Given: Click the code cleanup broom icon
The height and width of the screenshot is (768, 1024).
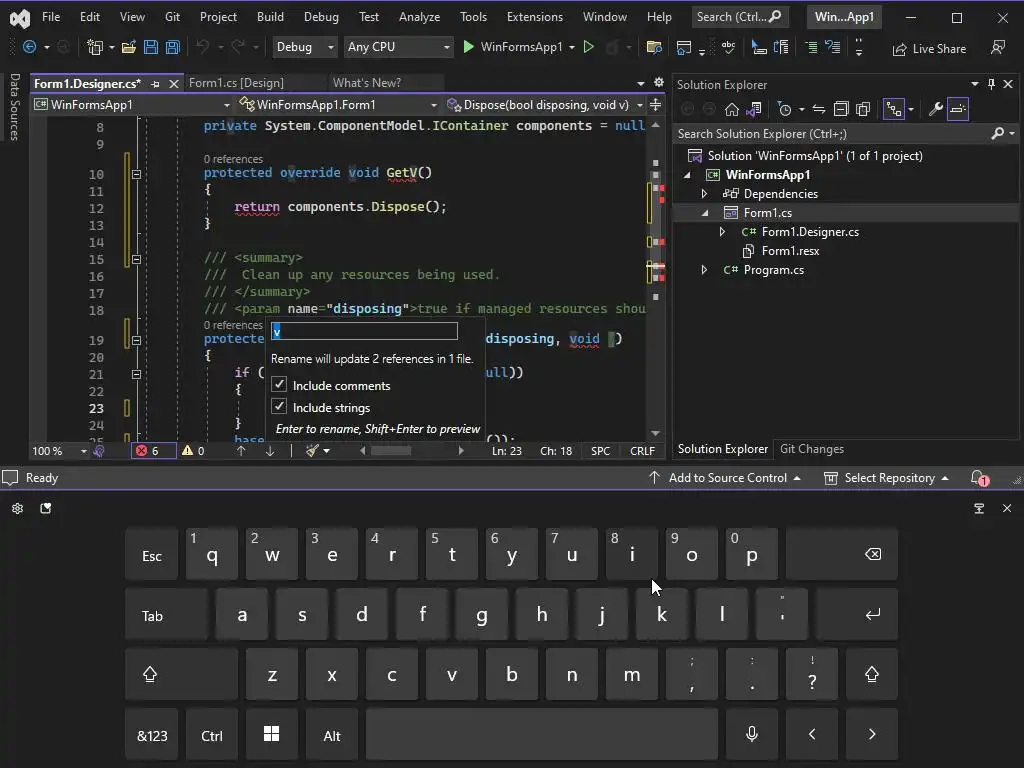Looking at the screenshot, I should click(312, 451).
